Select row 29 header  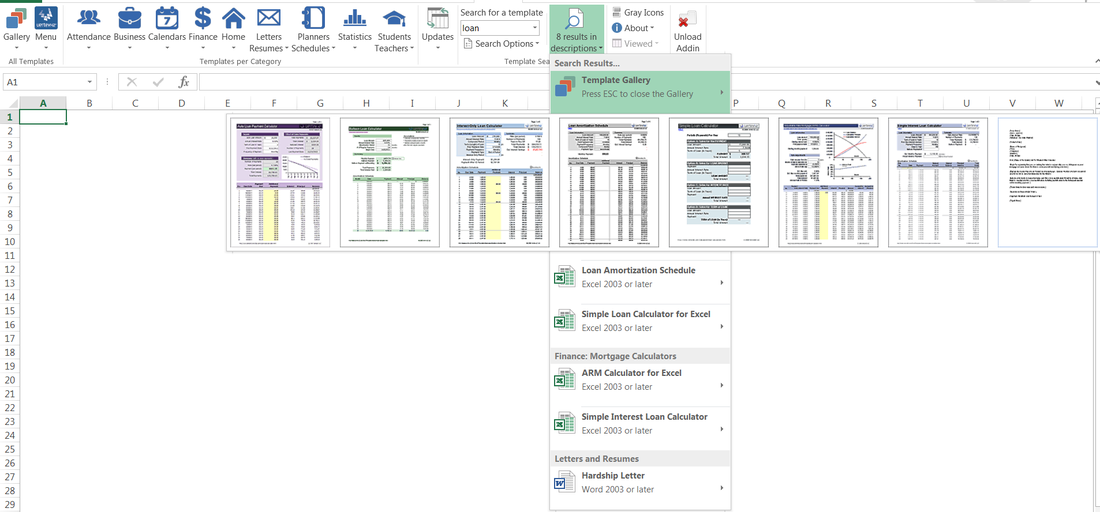coord(10,504)
